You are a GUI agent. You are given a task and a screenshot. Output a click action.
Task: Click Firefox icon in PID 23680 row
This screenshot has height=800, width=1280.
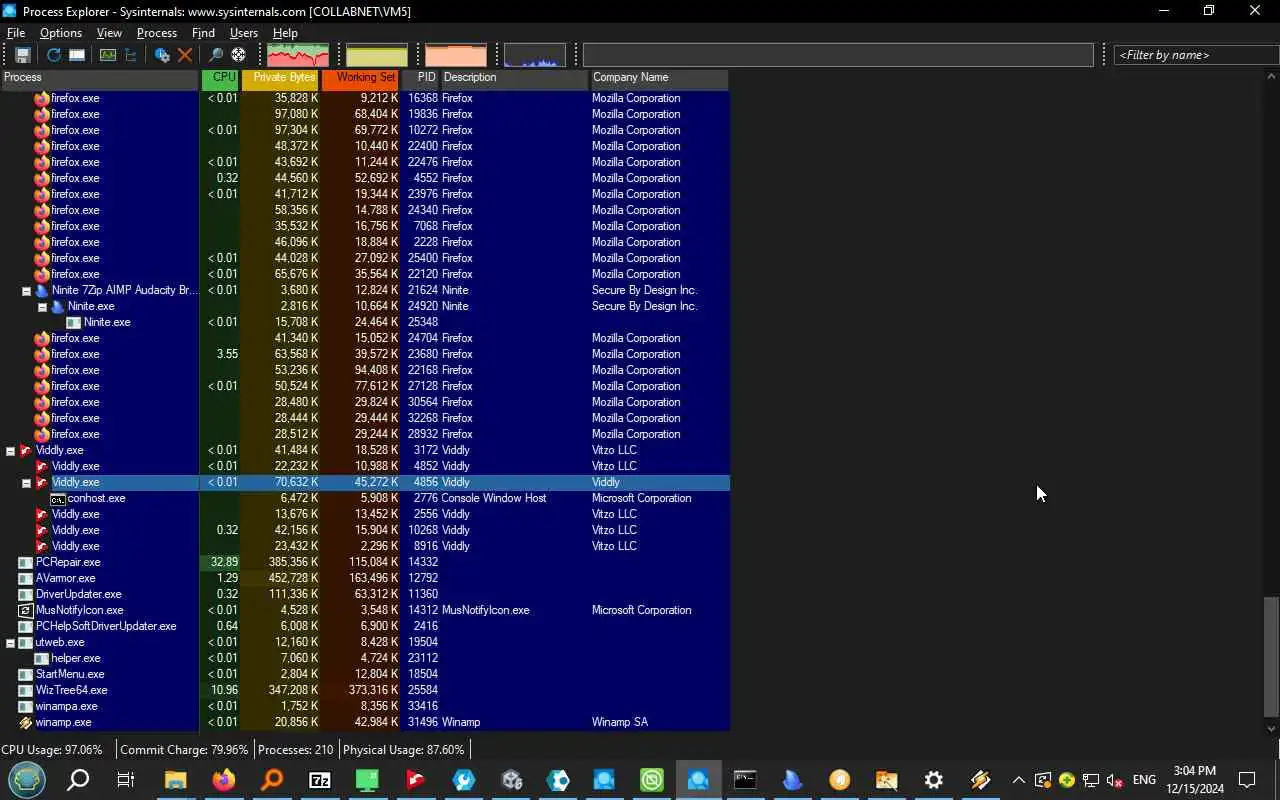click(42, 354)
